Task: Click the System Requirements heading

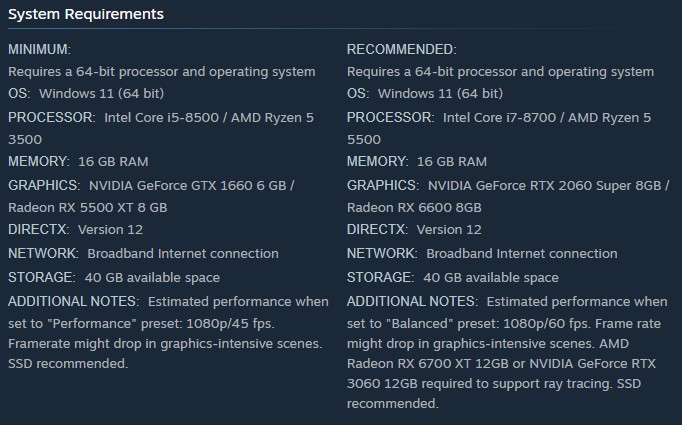Action: [x=86, y=14]
